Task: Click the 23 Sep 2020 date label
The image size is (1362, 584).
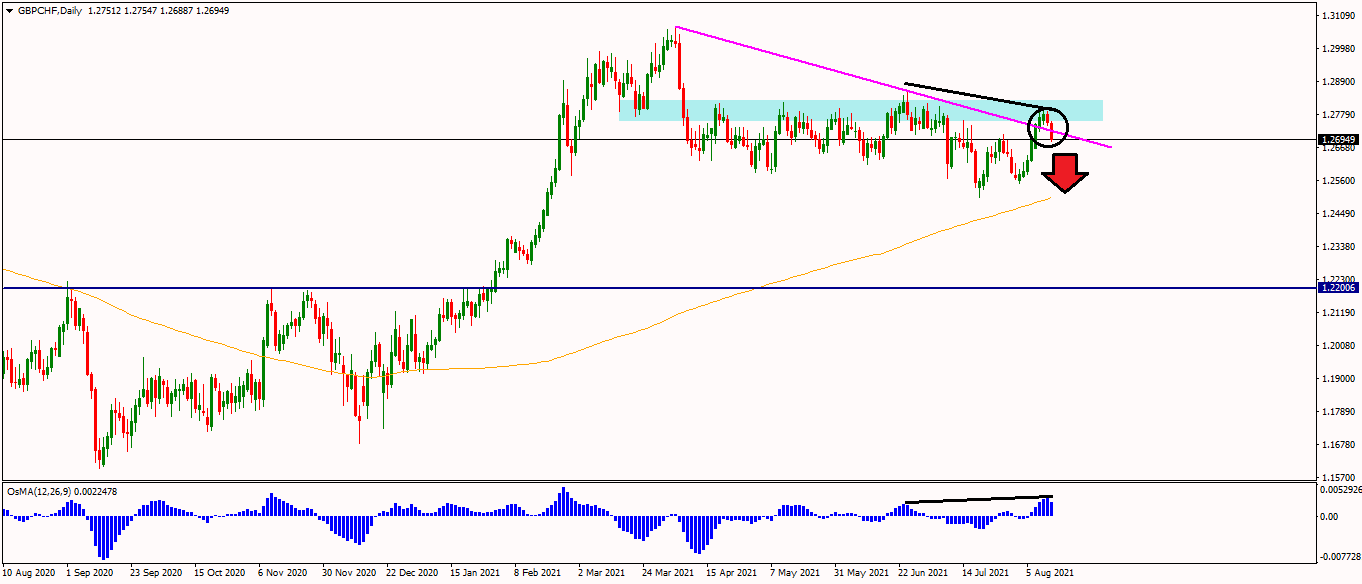Action: pyautogui.click(x=157, y=573)
